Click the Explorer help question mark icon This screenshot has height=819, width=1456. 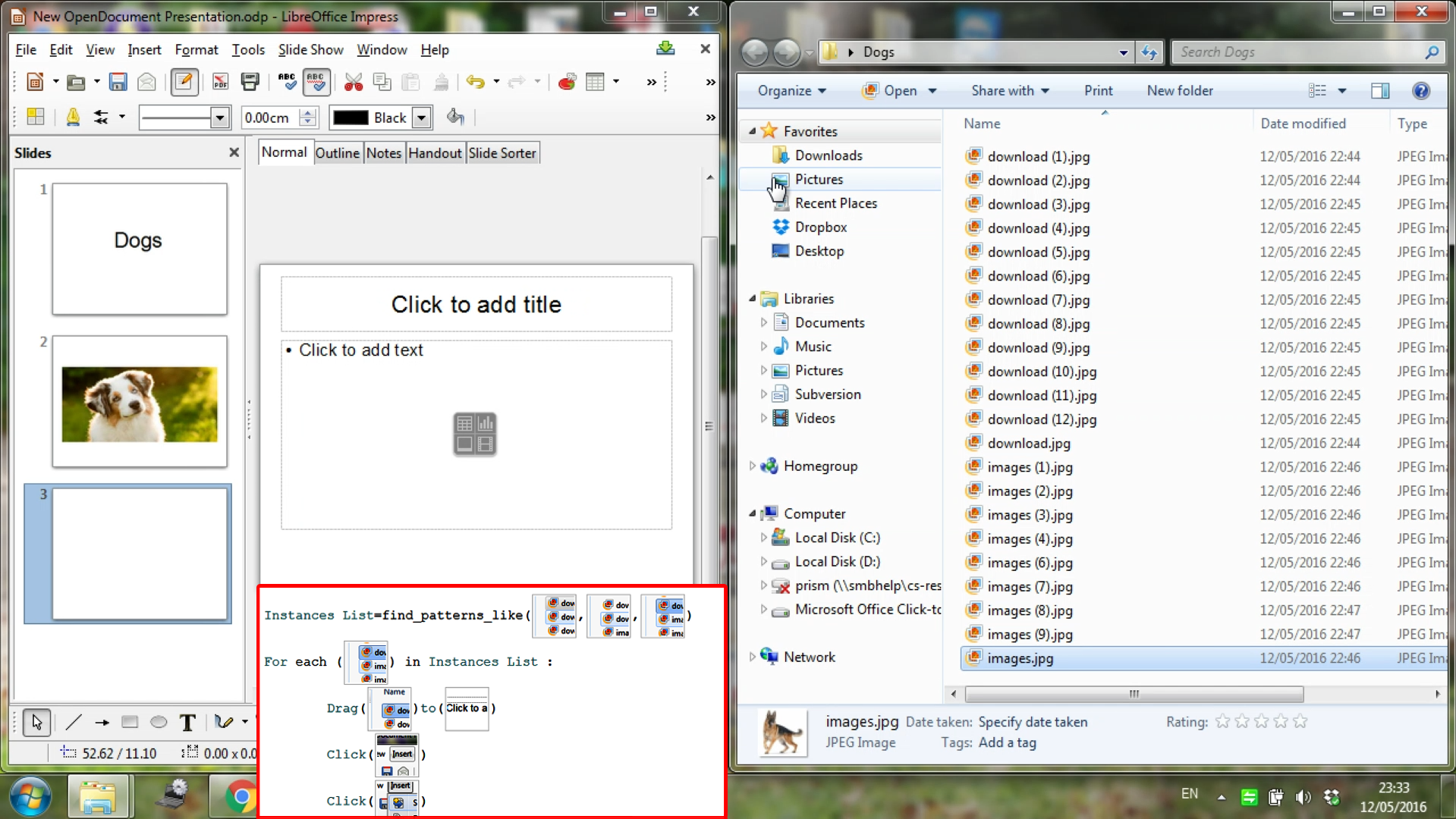click(x=1421, y=91)
